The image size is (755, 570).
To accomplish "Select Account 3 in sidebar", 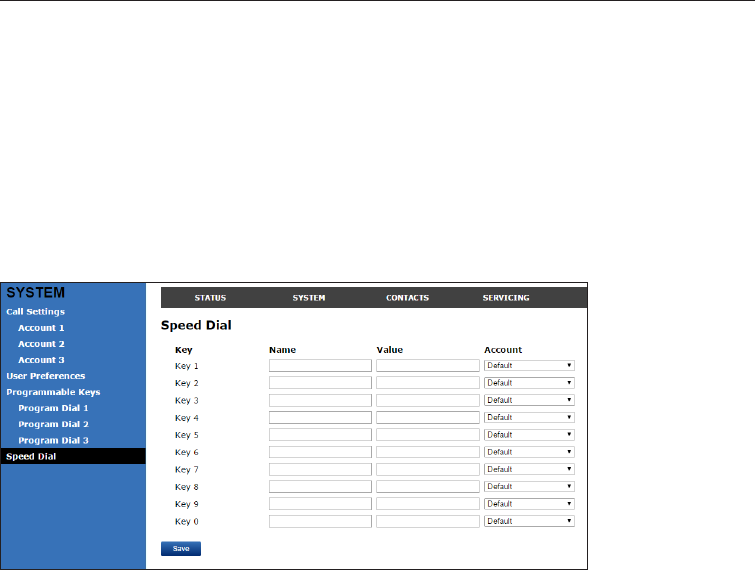I will (x=41, y=360).
